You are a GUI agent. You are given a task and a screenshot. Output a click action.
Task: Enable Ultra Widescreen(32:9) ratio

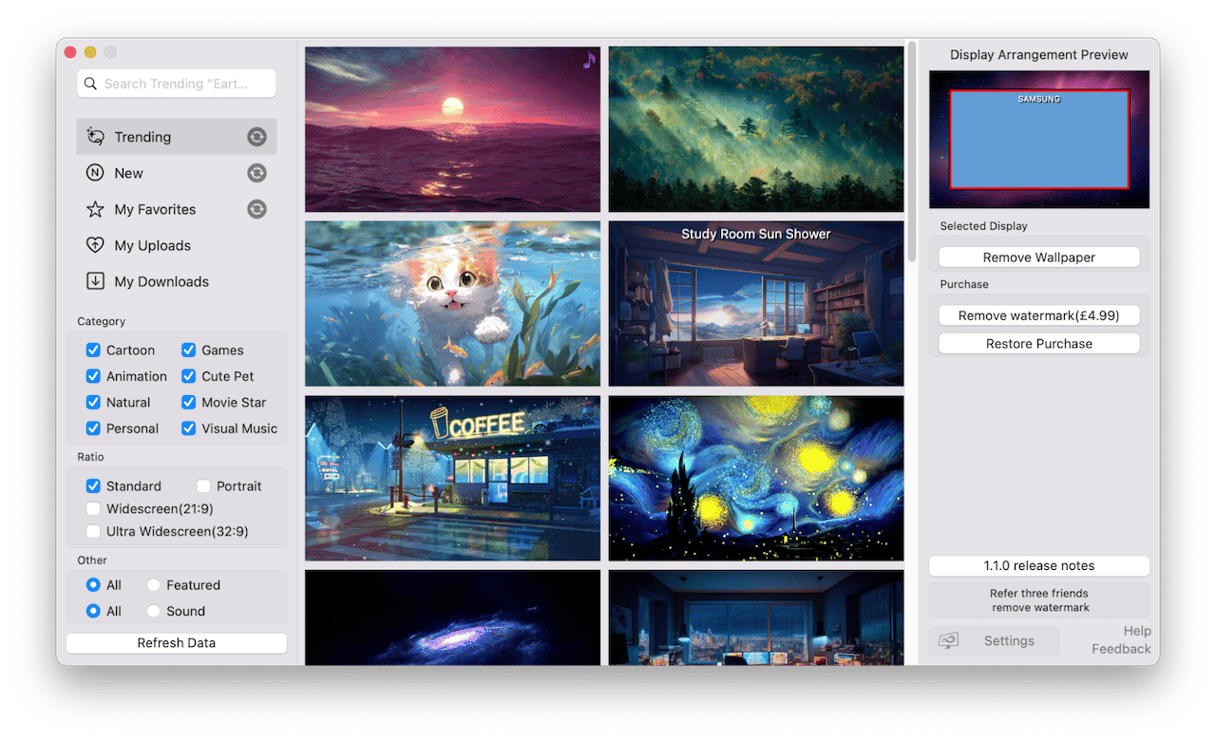pyautogui.click(x=93, y=531)
